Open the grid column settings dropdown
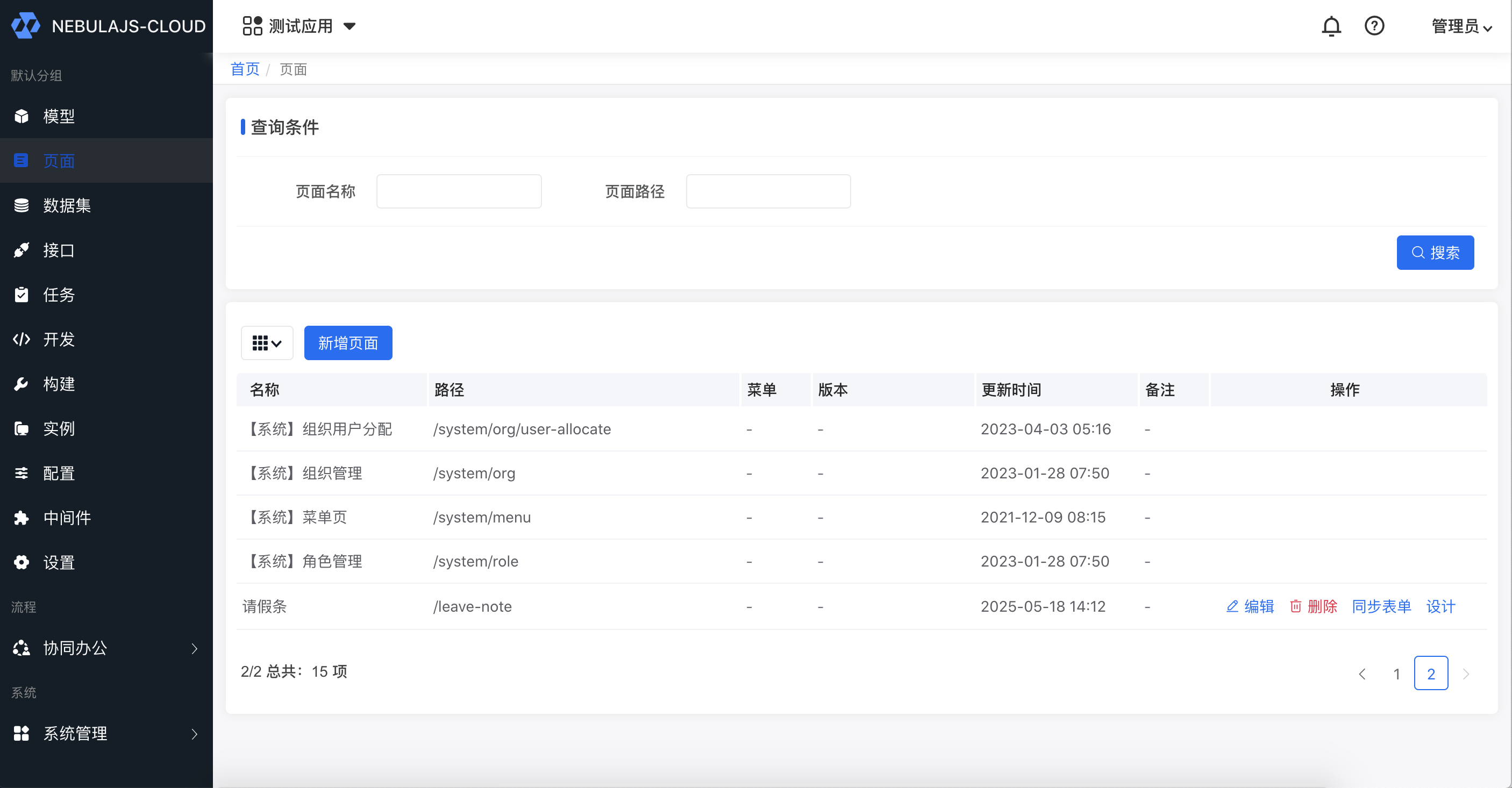 (267, 342)
